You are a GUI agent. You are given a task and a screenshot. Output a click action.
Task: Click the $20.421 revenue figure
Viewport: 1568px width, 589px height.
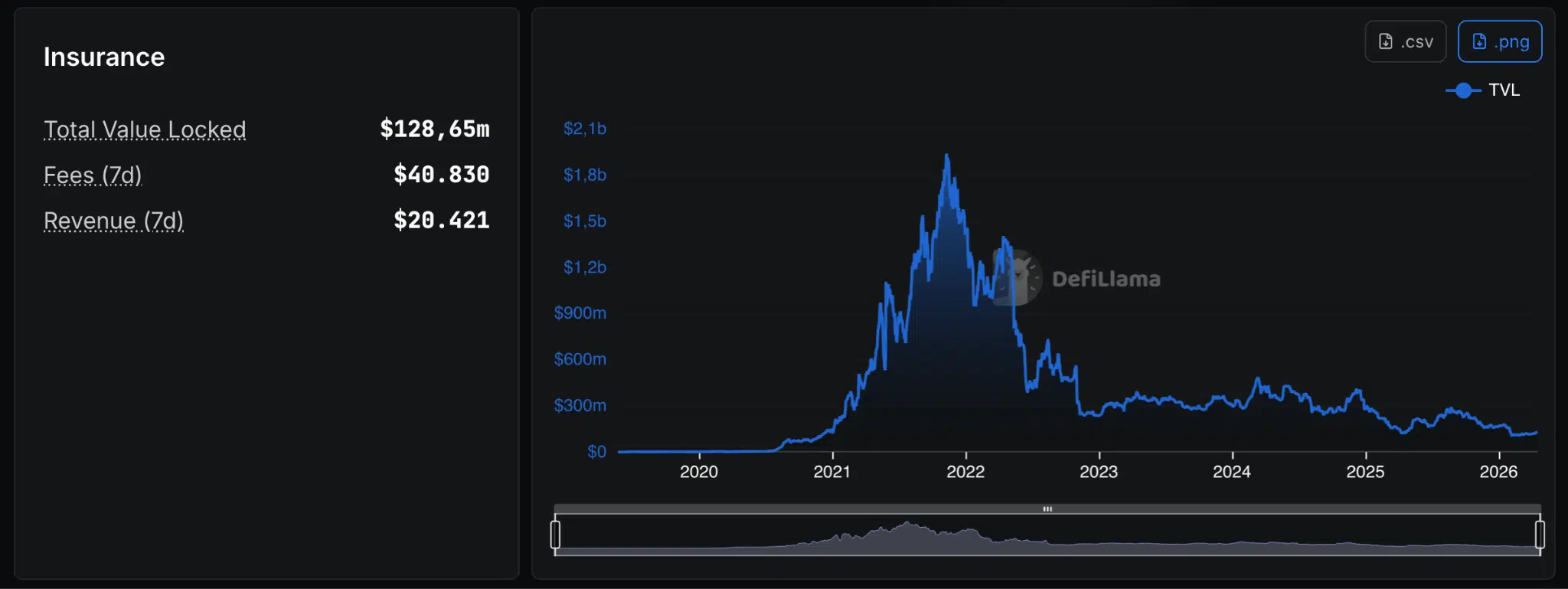click(441, 221)
